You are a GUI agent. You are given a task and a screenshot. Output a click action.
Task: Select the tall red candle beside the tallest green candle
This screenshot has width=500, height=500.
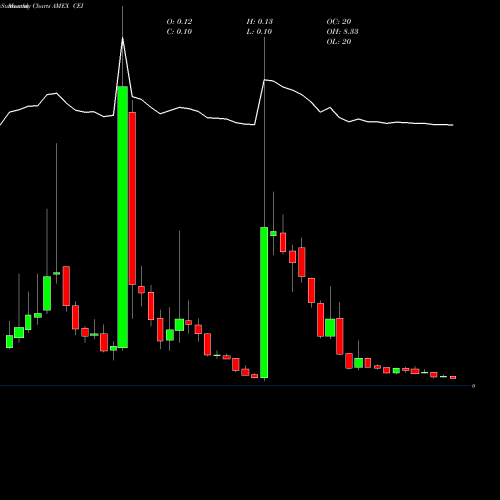pyautogui.click(x=132, y=198)
